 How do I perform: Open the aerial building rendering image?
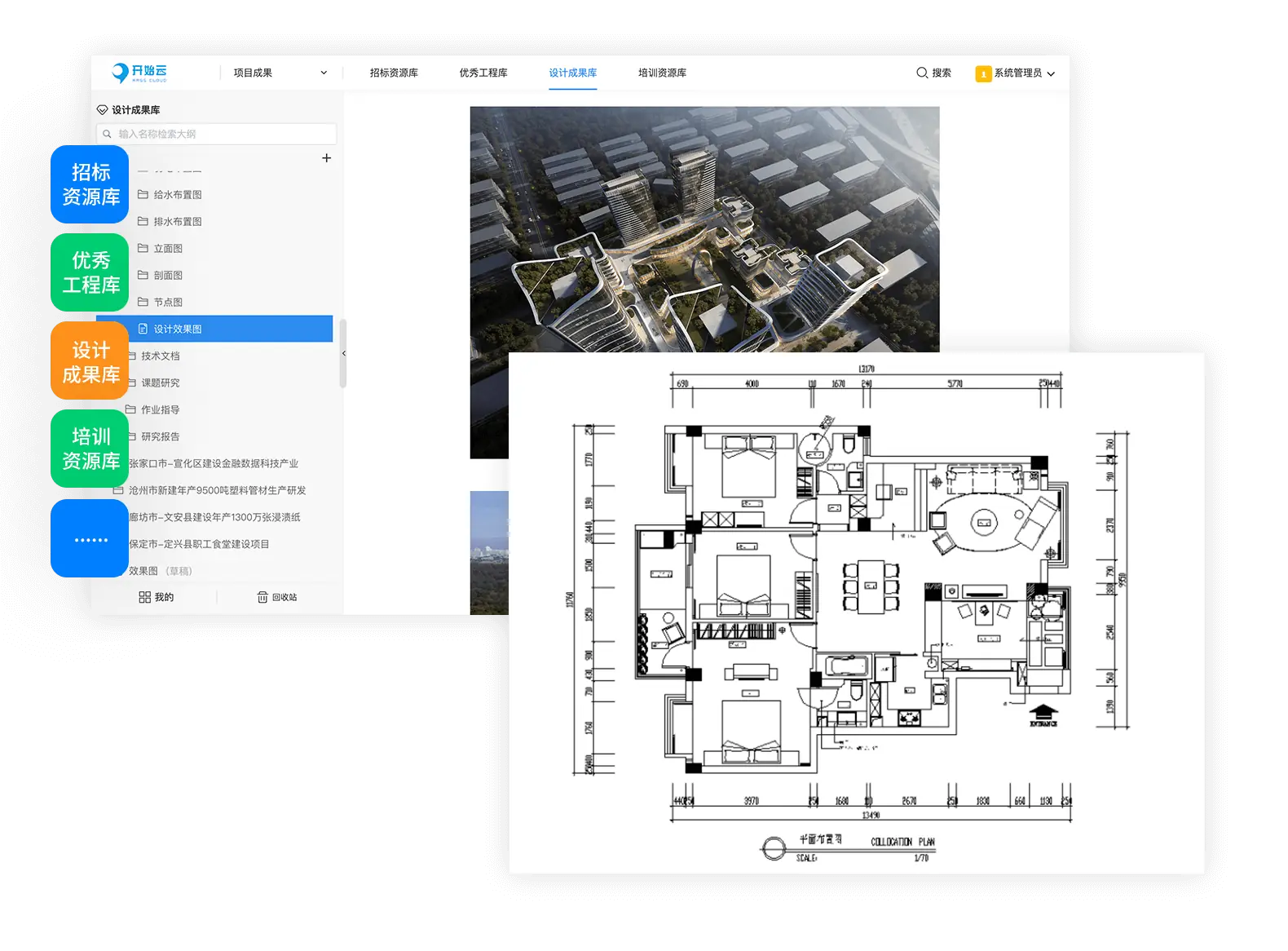point(704,228)
